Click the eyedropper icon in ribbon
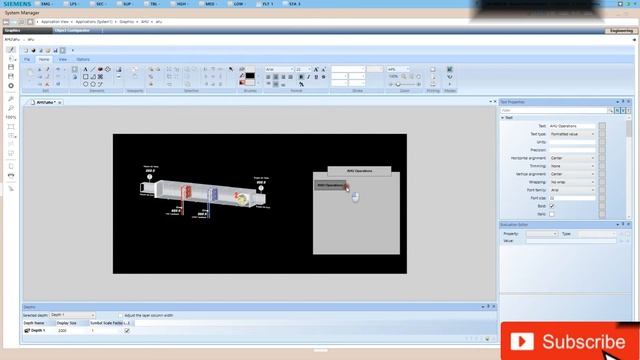This screenshot has width=640, height=360. (231, 69)
